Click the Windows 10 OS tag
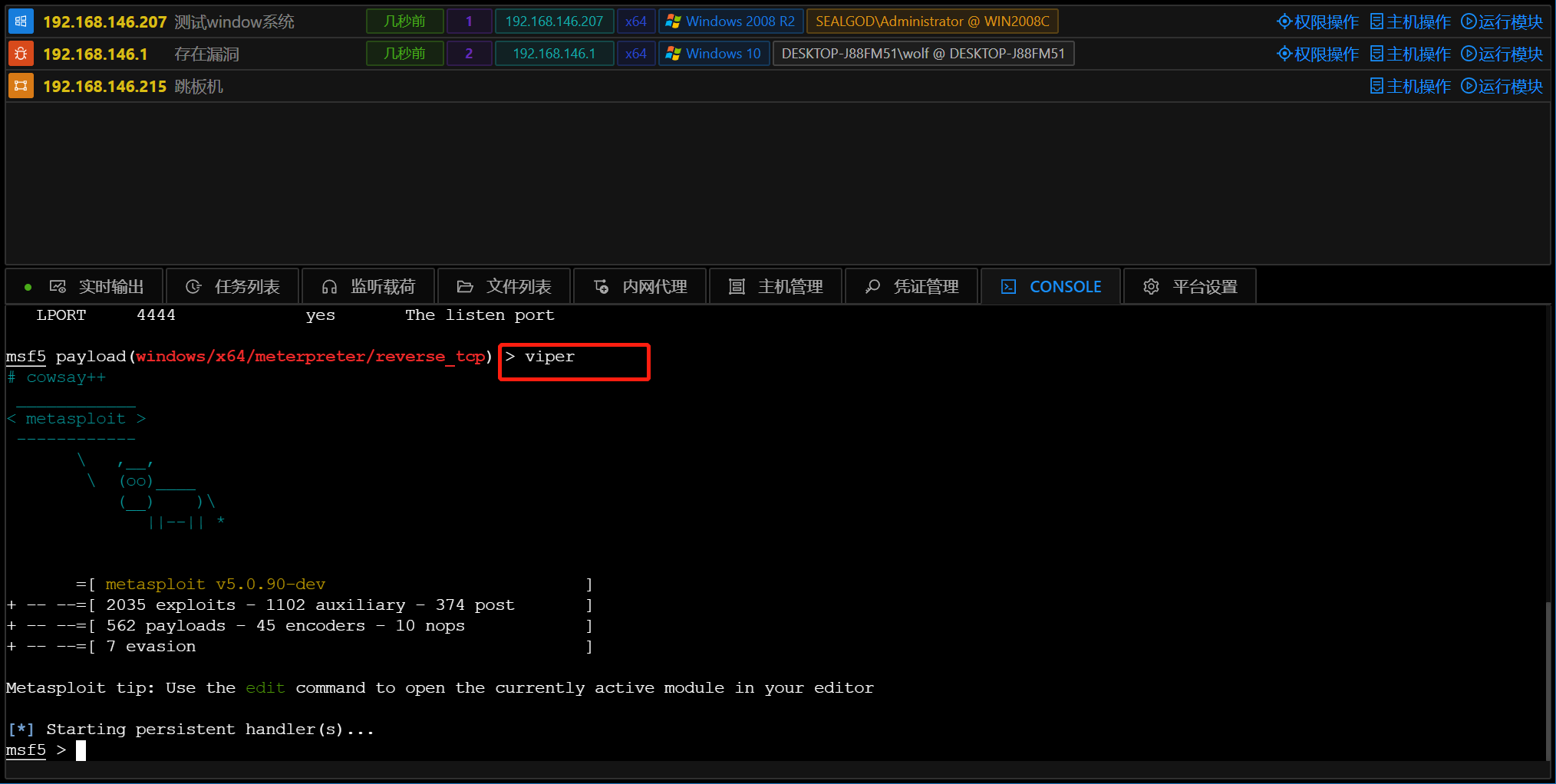The width and height of the screenshot is (1556, 784). [714, 54]
